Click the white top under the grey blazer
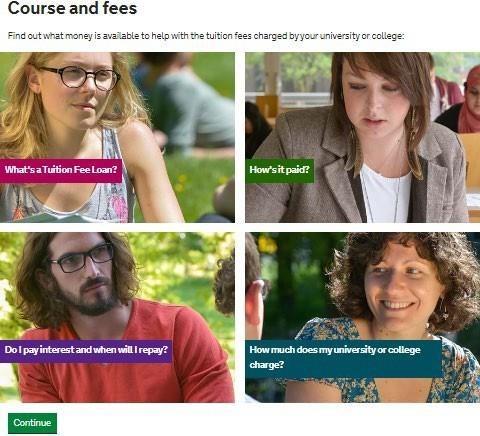The image size is (480, 436). coord(385,195)
